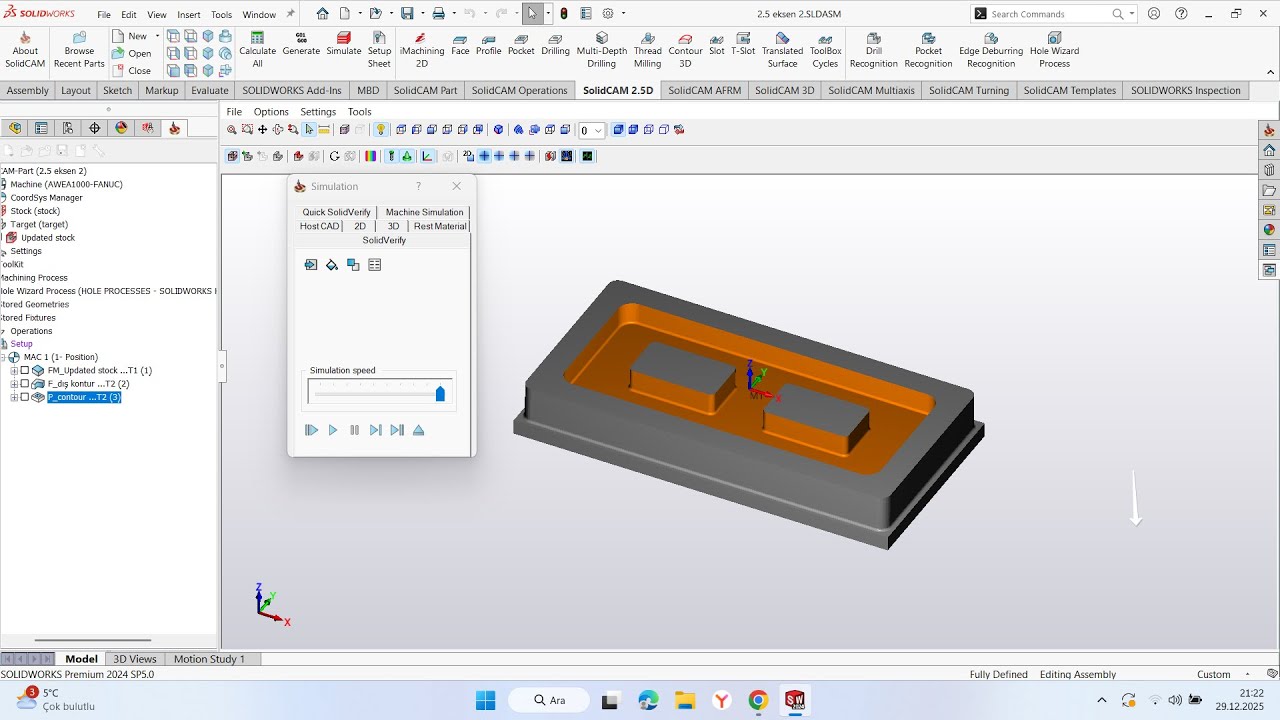Open Thread Milling operation

(x=647, y=50)
